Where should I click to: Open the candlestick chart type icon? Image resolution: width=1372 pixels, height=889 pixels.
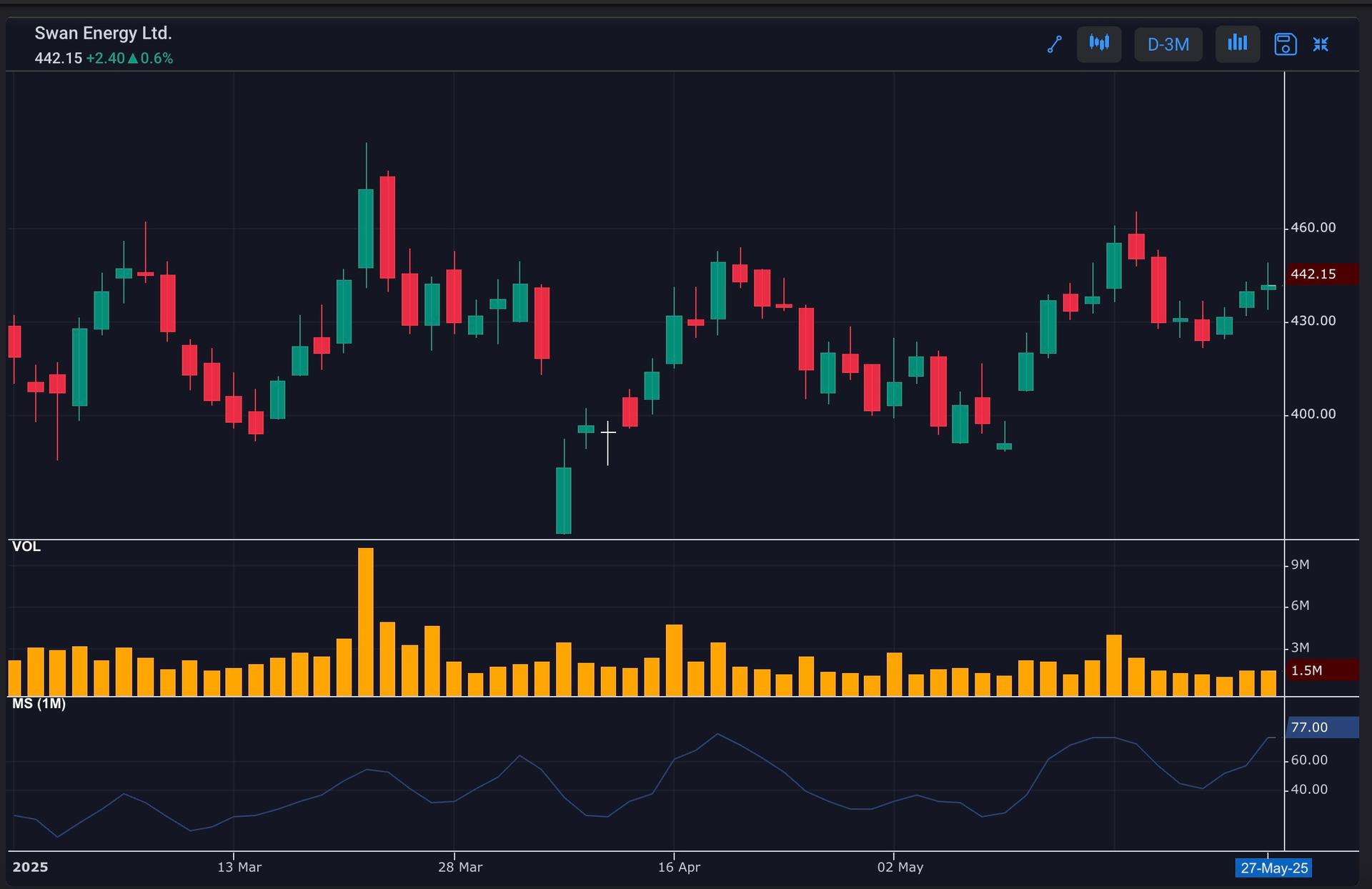pyautogui.click(x=1099, y=44)
